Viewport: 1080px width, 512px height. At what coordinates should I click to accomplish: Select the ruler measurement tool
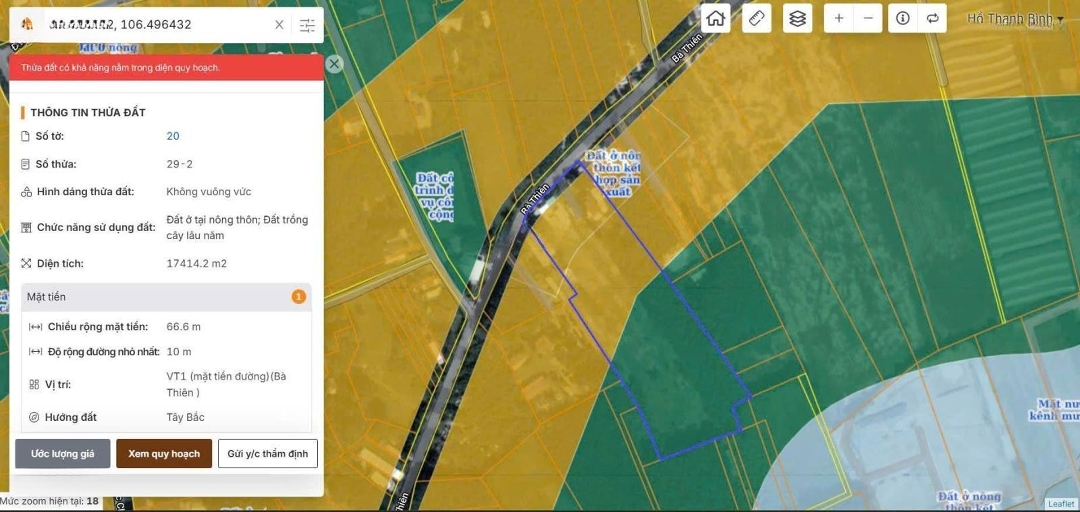[757, 18]
